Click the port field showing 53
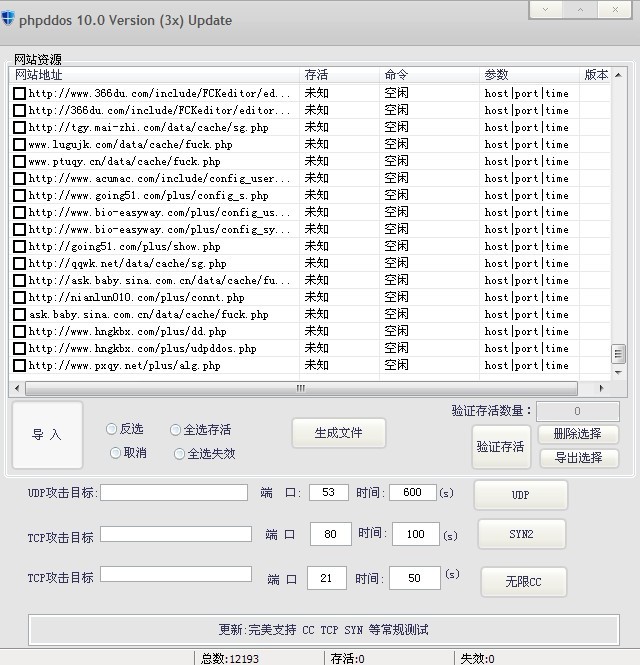640x665 pixels. 329,492
